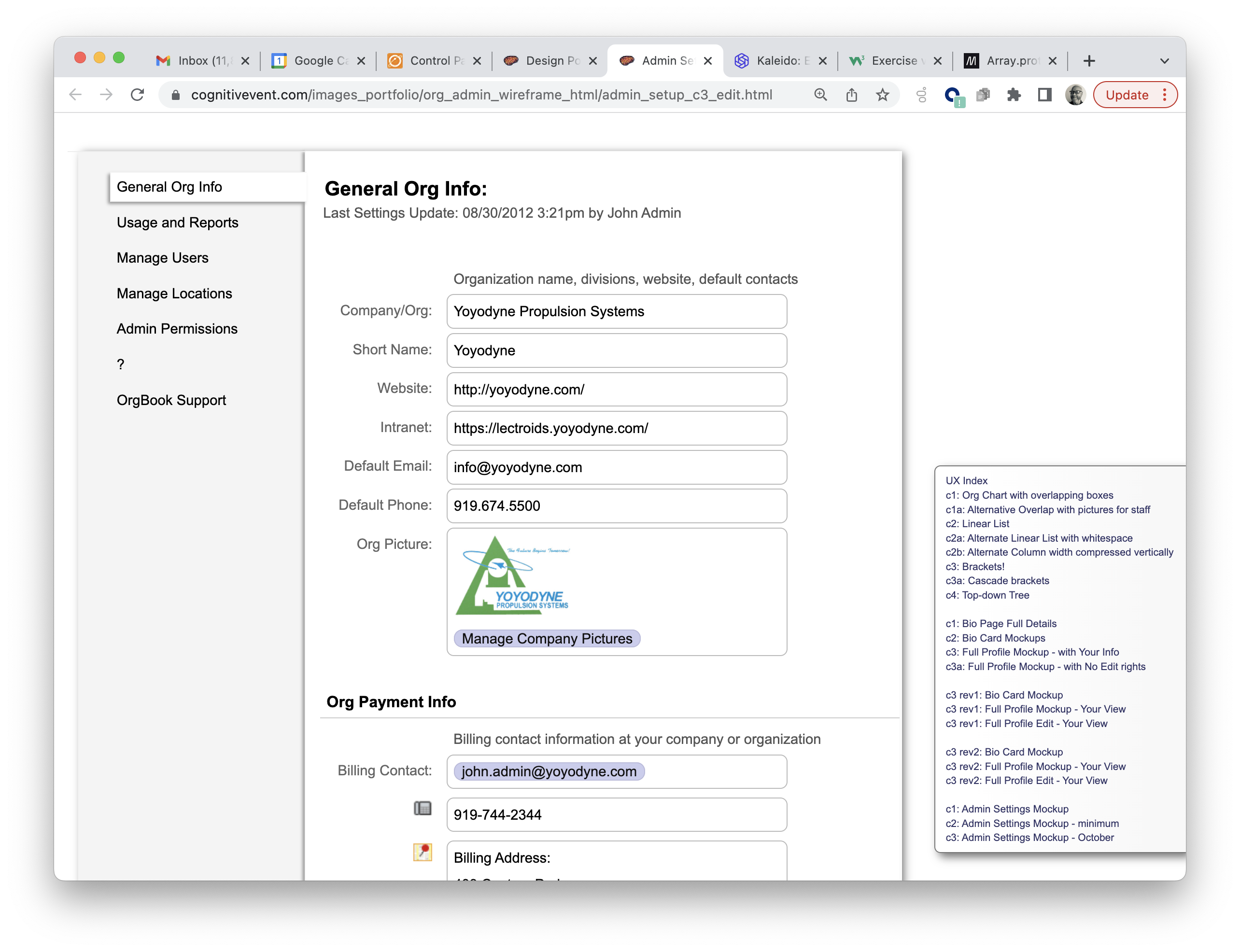Click the tab-manager extension icon left of the blue extension
Screen dimensions: 1240x952
[x=921, y=95]
